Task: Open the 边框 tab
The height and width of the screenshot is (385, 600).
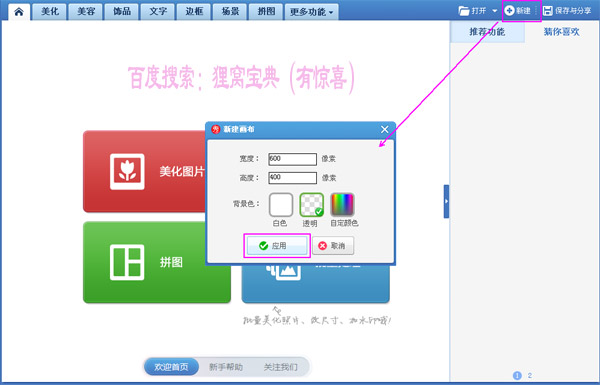Action: pyautogui.click(x=194, y=11)
